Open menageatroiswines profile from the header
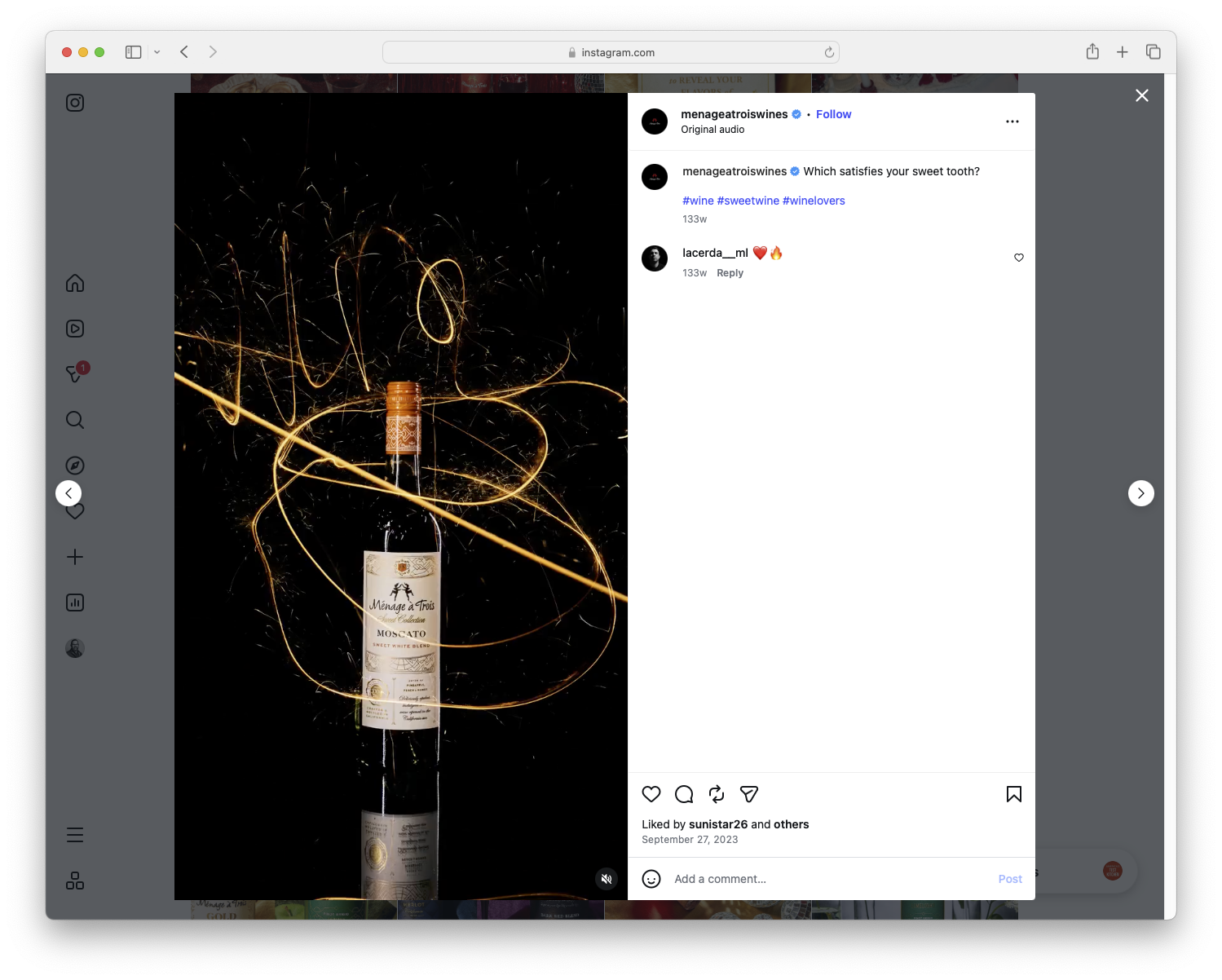This screenshot has width=1222, height=980. click(733, 114)
